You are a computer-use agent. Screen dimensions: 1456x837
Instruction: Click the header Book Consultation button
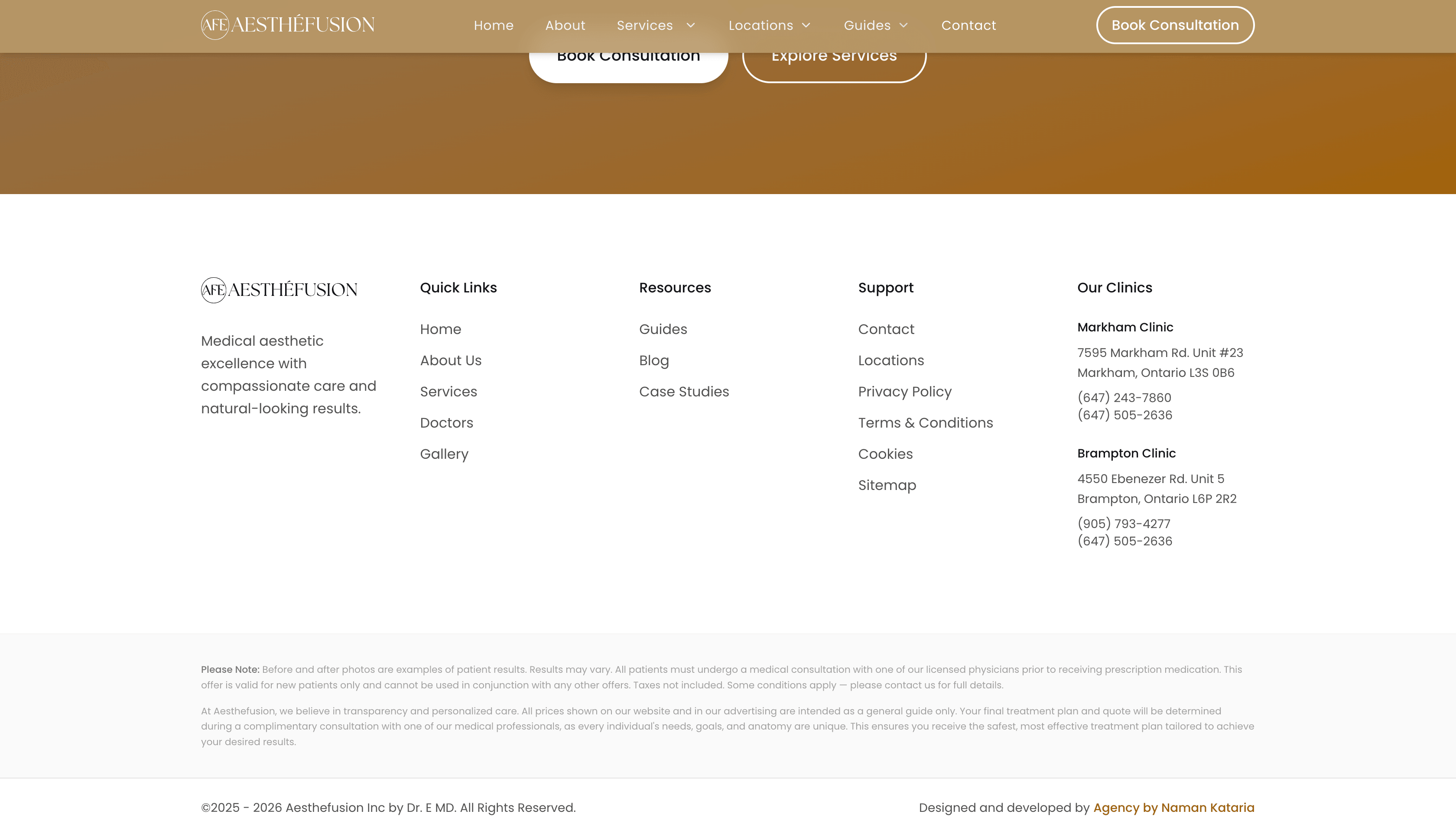[x=1175, y=25]
